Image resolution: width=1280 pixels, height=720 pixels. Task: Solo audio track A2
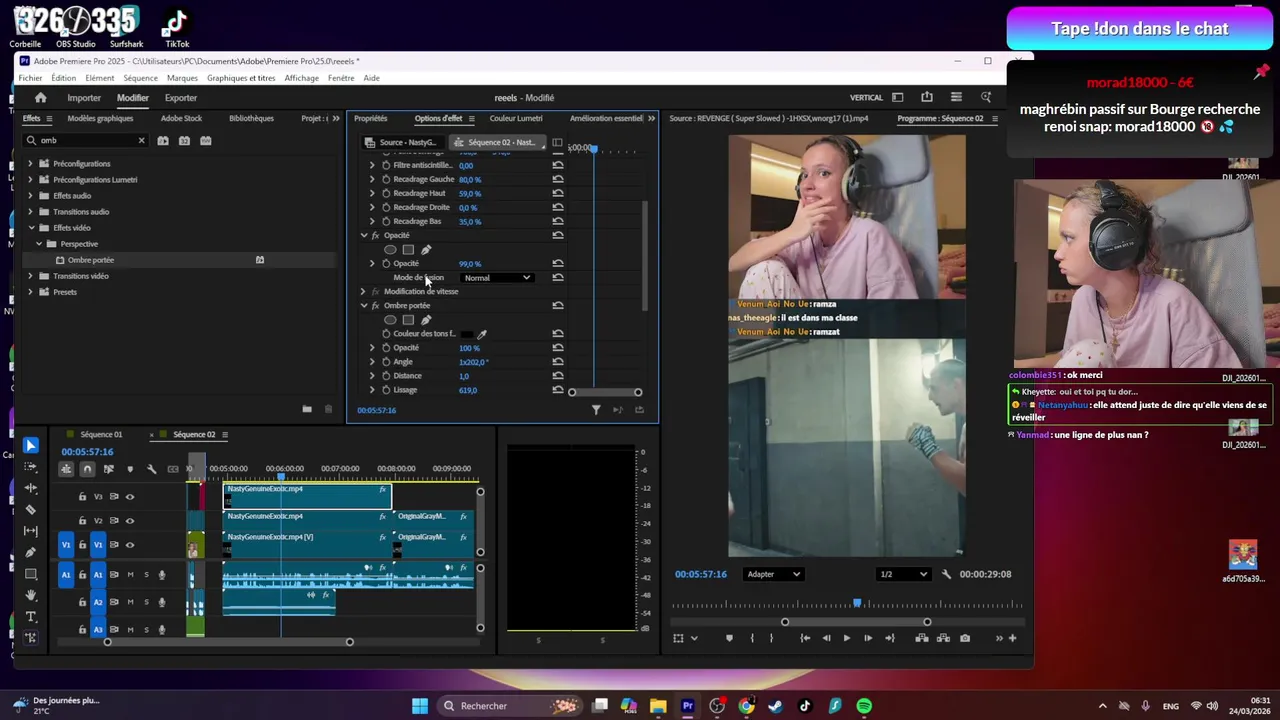pyautogui.click(x=146, y=602)
